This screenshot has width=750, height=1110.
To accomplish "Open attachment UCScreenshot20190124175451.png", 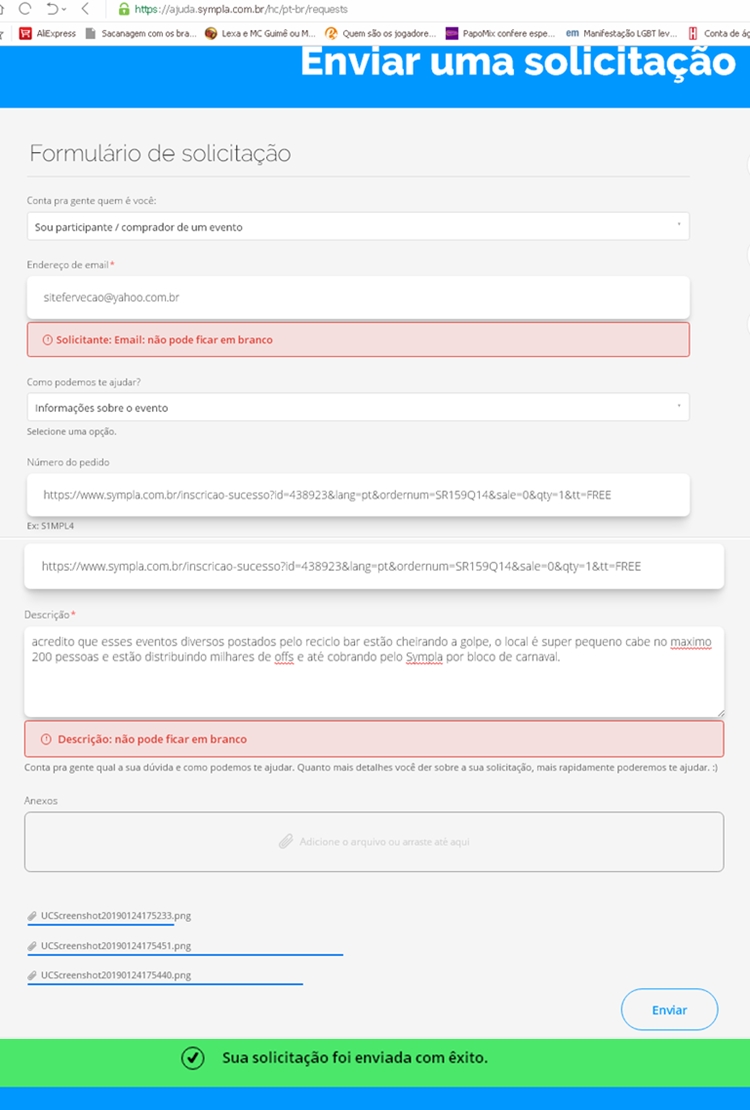I will (x=115, y=945).
